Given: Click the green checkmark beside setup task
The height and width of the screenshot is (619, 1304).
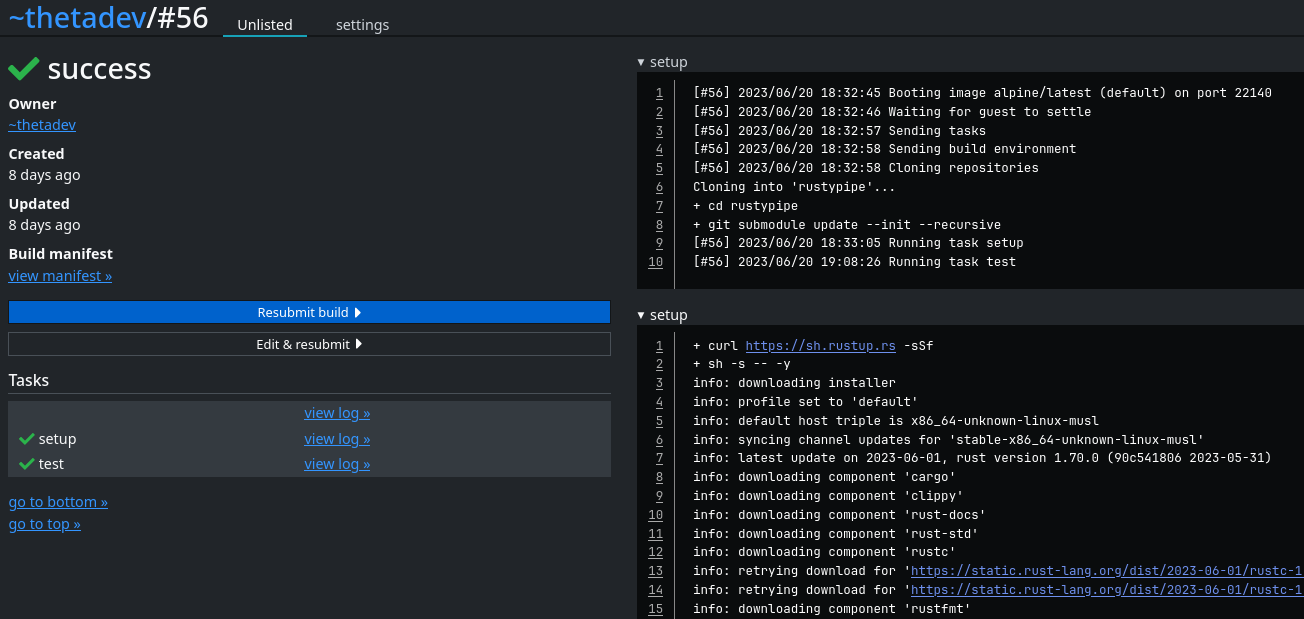Looking at the screenshot, I should point(27,439).
